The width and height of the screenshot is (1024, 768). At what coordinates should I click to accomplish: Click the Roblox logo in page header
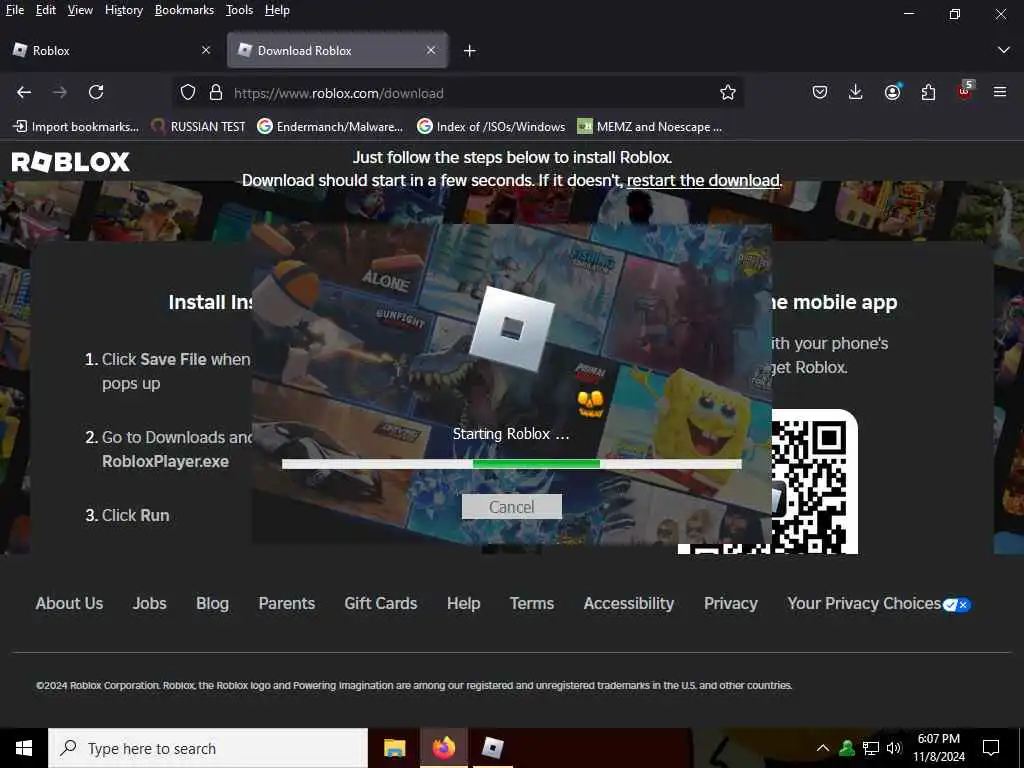[x=71, y=162]
